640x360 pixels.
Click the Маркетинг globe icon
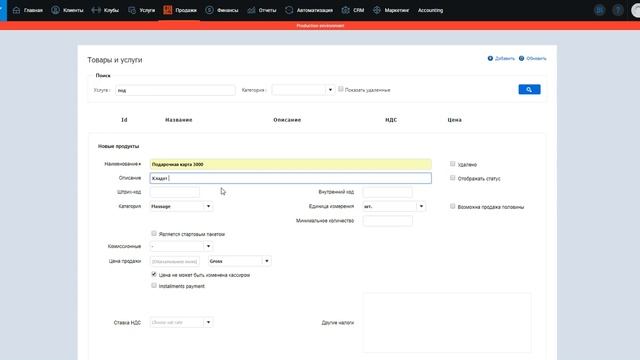pos(377,10)
